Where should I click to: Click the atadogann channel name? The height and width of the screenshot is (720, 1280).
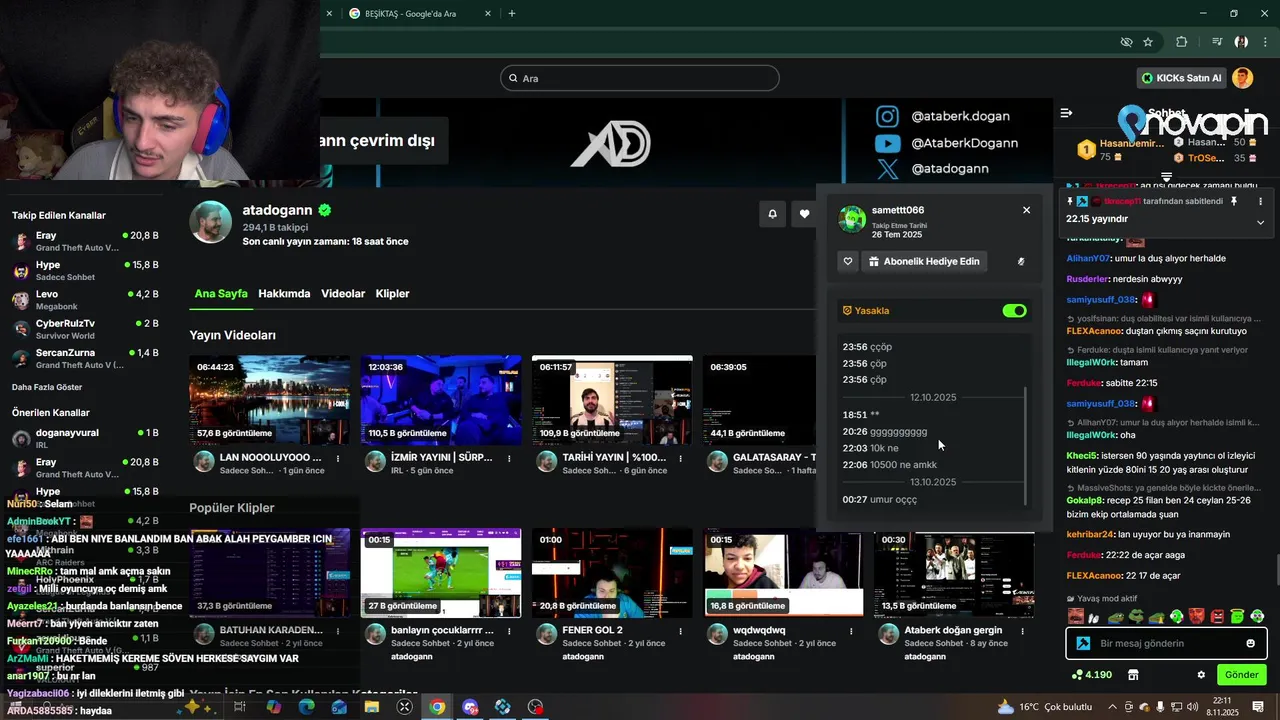(278, 210)
